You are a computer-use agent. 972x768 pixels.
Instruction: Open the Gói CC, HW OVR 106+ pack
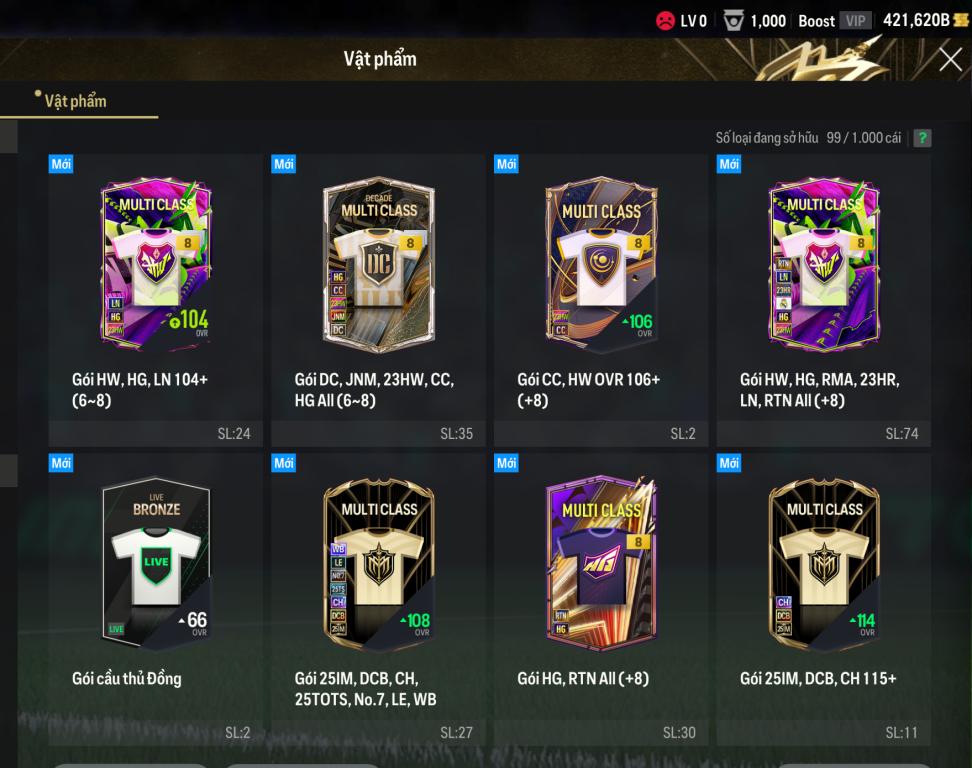pos(601,301)
